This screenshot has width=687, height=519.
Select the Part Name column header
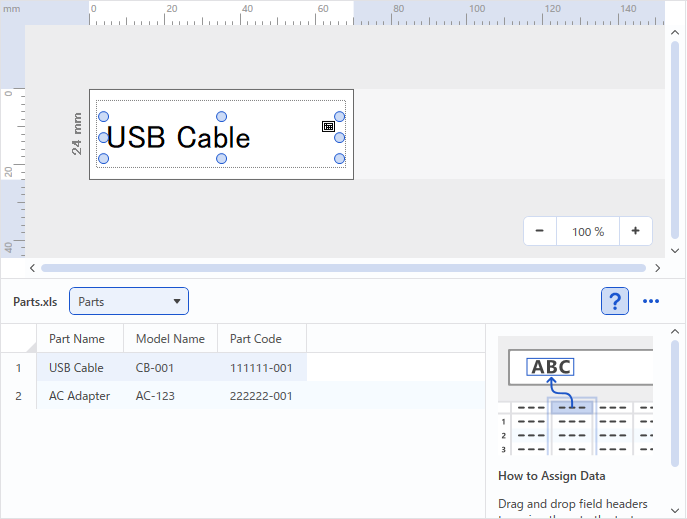[77, 339]
